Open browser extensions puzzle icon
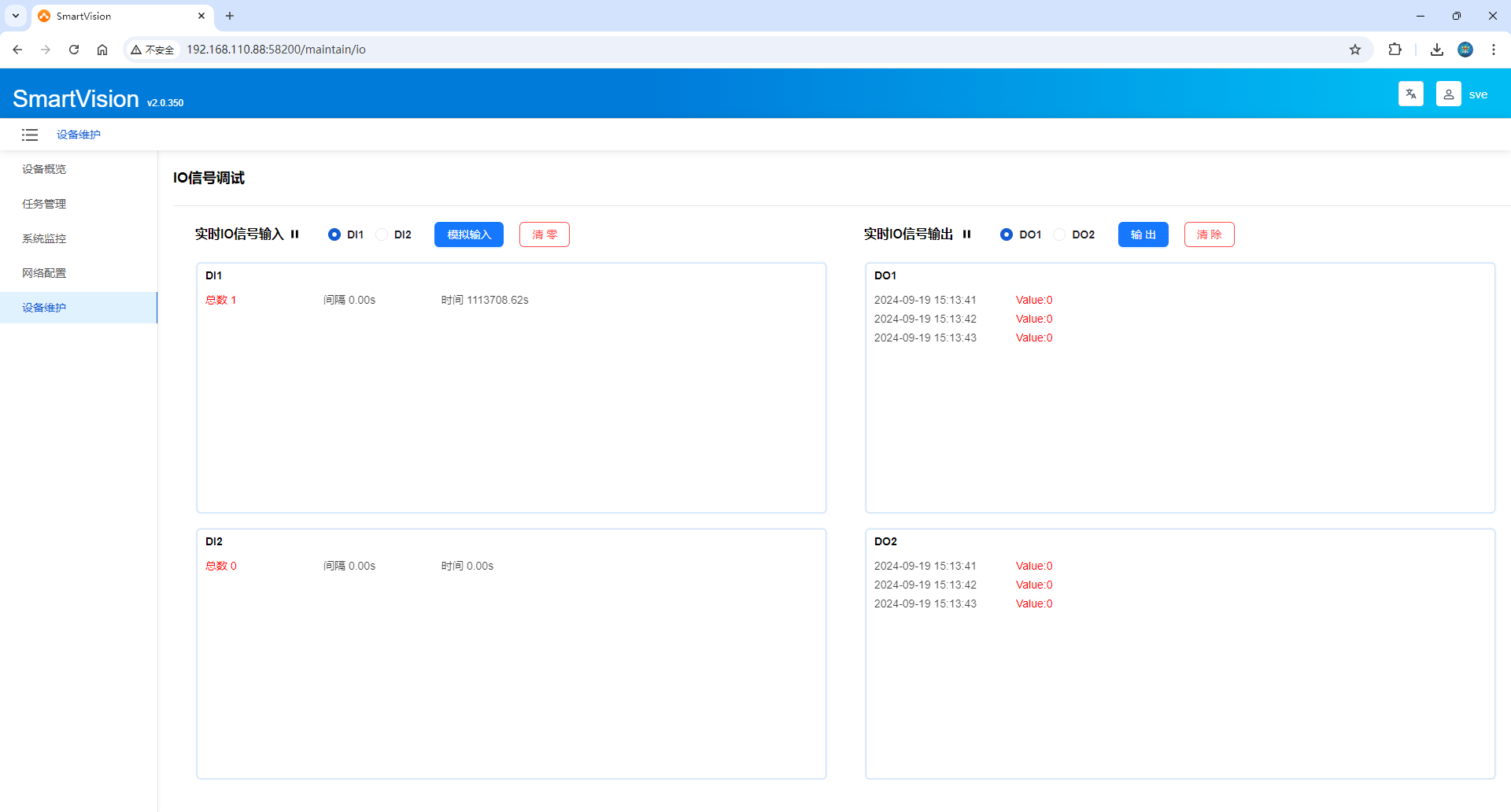Viewport: 1511px width, 812px height. [1395, 50]
